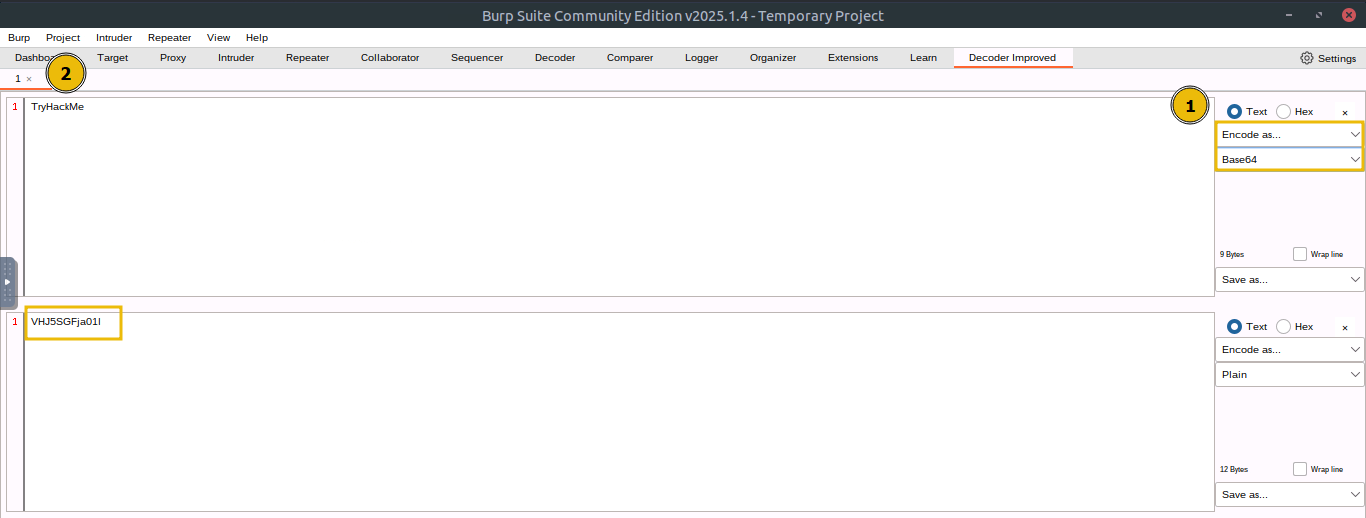Enable Wrap line checkbox in top panel

(x=1300, y=254)
